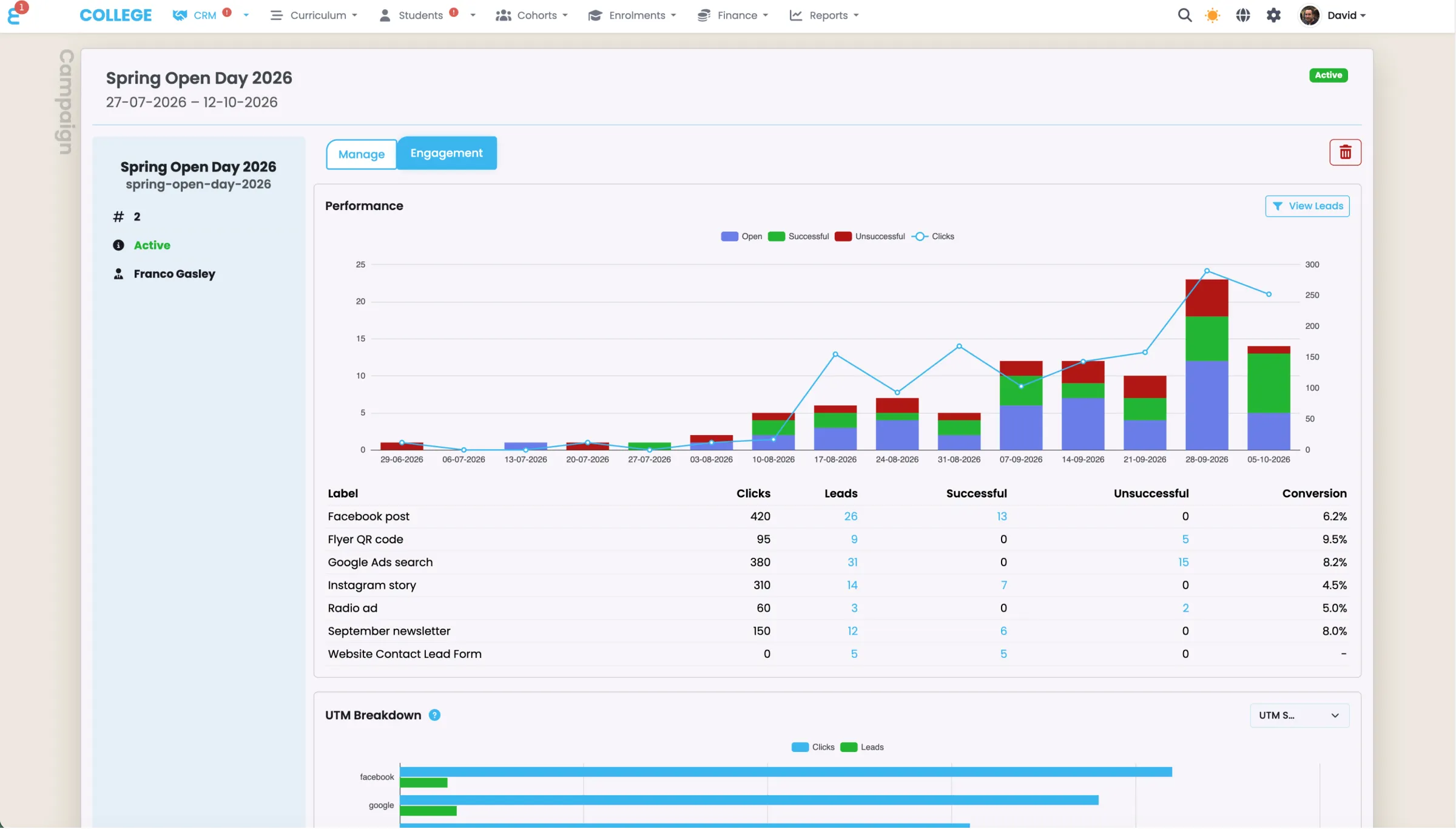Screen dimensions: 1456x829
Task: Expand the Curriculum menu
Action: pos(314,15)
